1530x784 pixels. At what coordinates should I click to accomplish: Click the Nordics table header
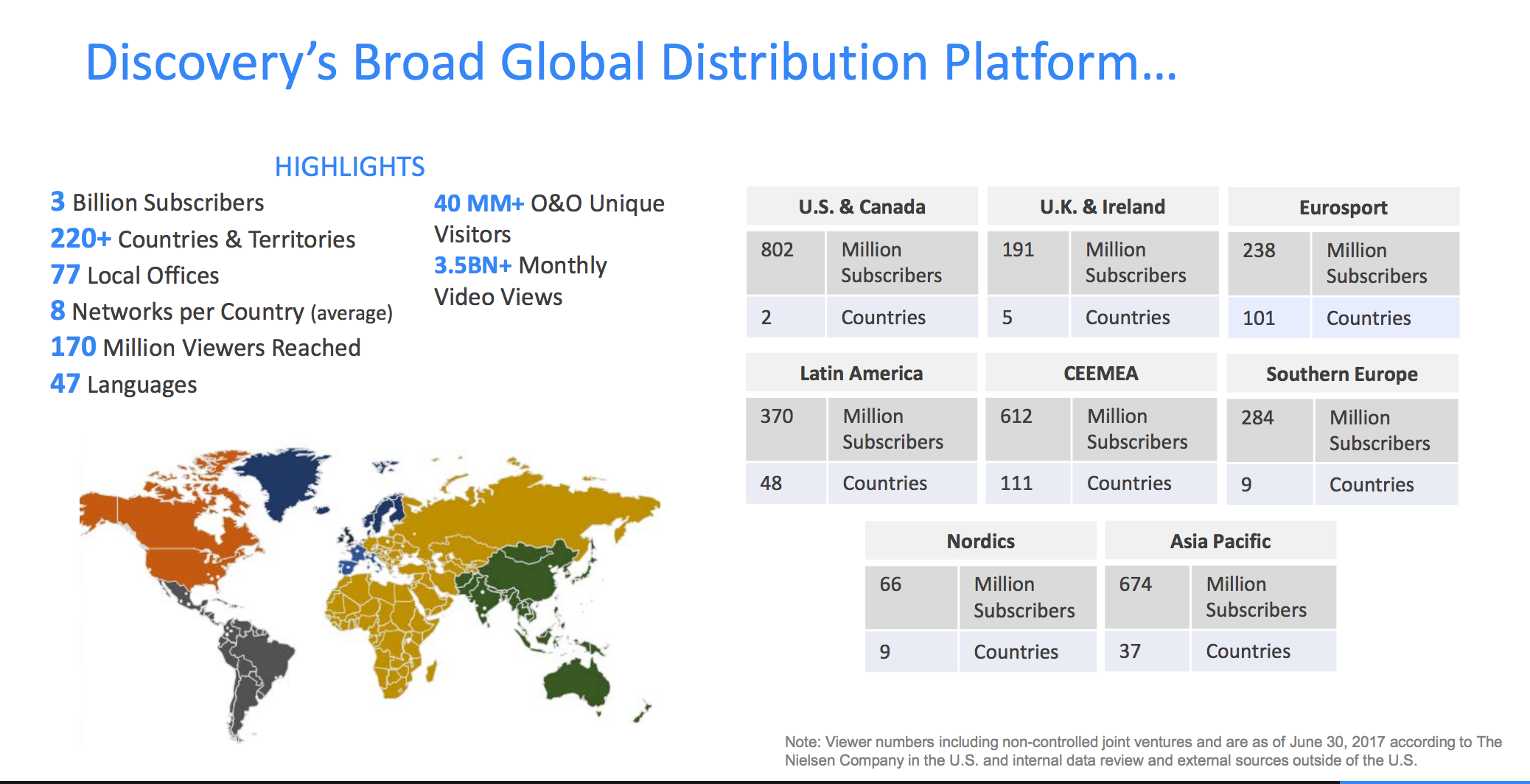[981, 541]
